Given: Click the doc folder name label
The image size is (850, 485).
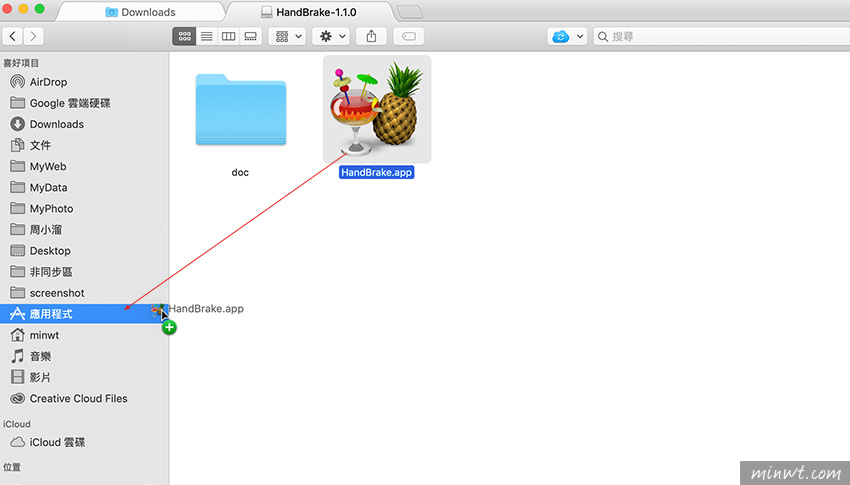Looking at the screenshot, I should click(240, 172).
